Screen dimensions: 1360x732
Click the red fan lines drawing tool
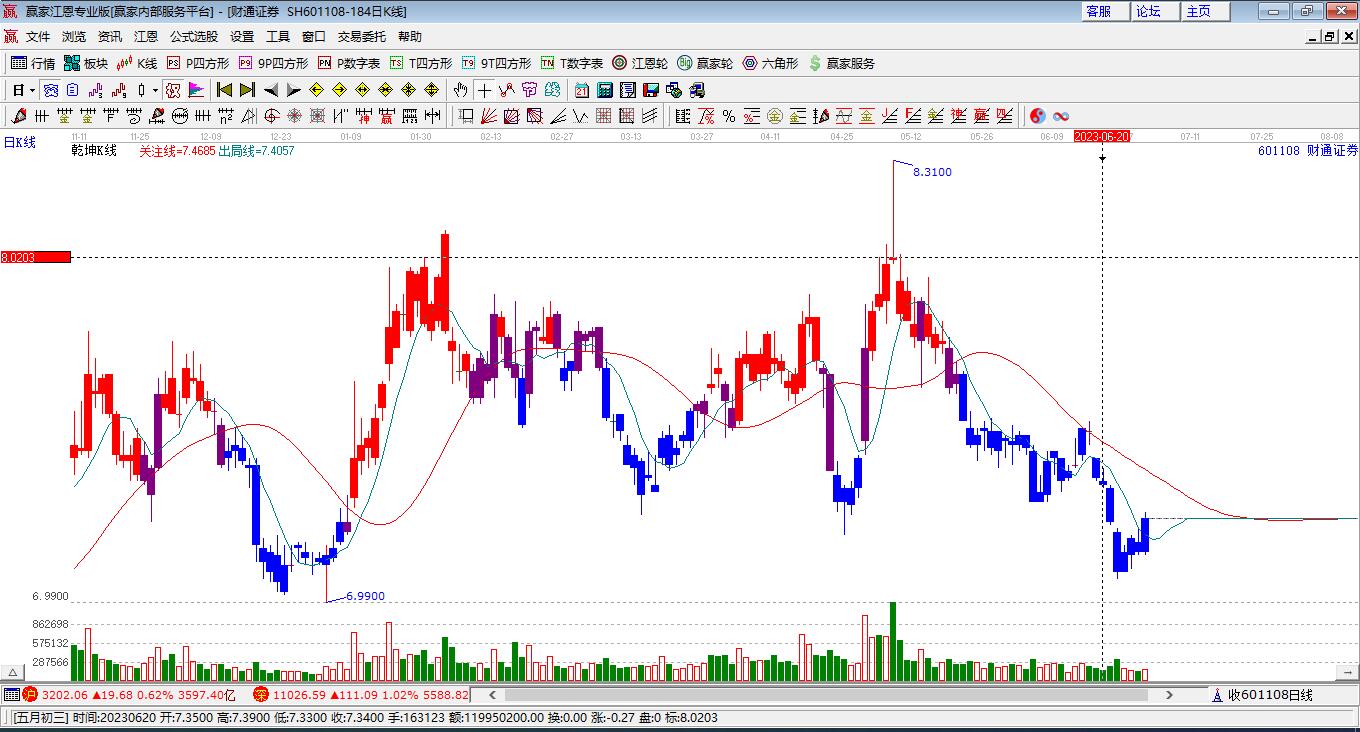(x=488, y=116)
